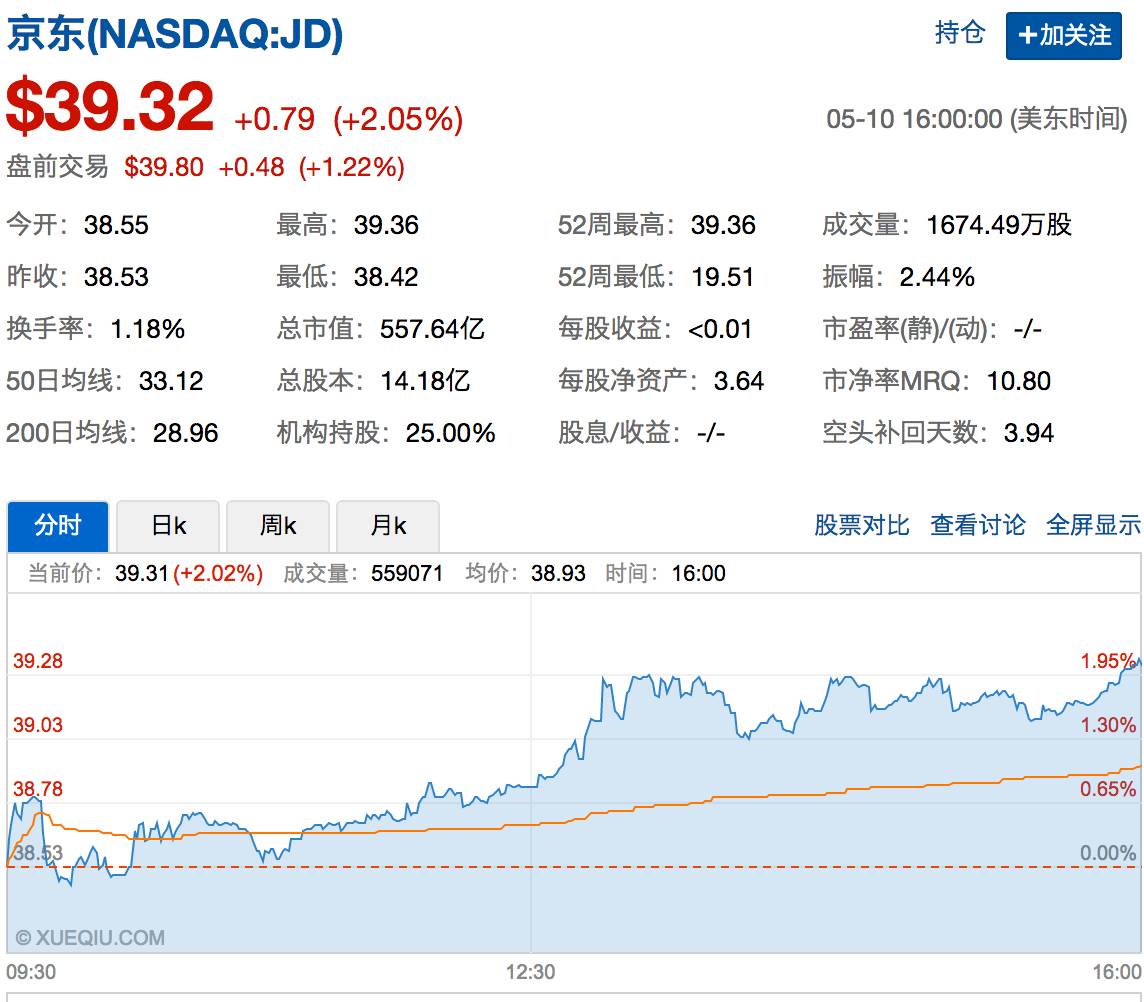Image resolution: width=1144 pixels, height=1002 pixels.
Task: Click the 16:00 time axis label
Action: (1116, 972)
